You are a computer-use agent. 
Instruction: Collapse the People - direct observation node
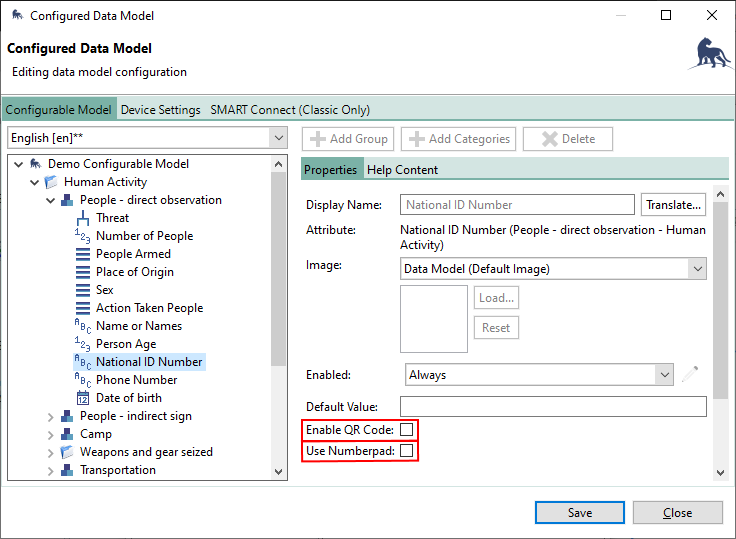coord(50,200)
